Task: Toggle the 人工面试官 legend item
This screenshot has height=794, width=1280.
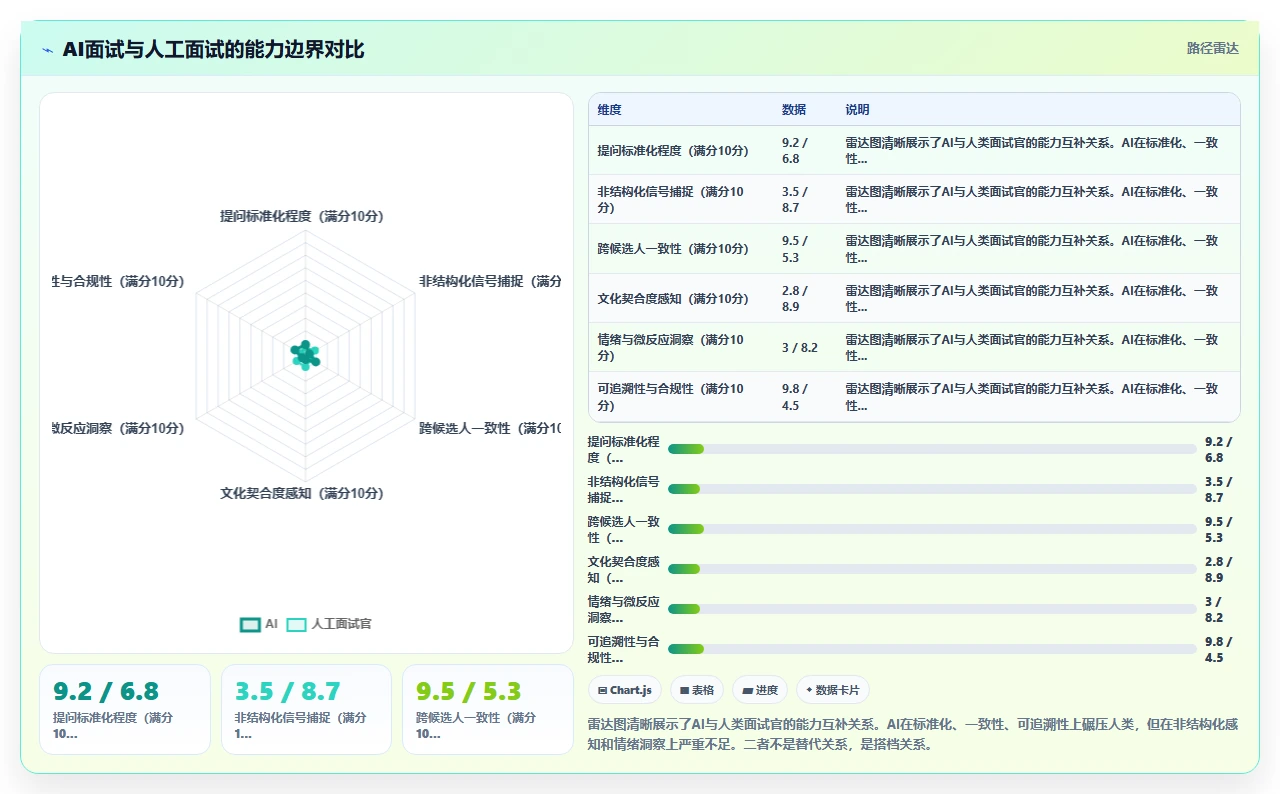Action: (329, 624)
